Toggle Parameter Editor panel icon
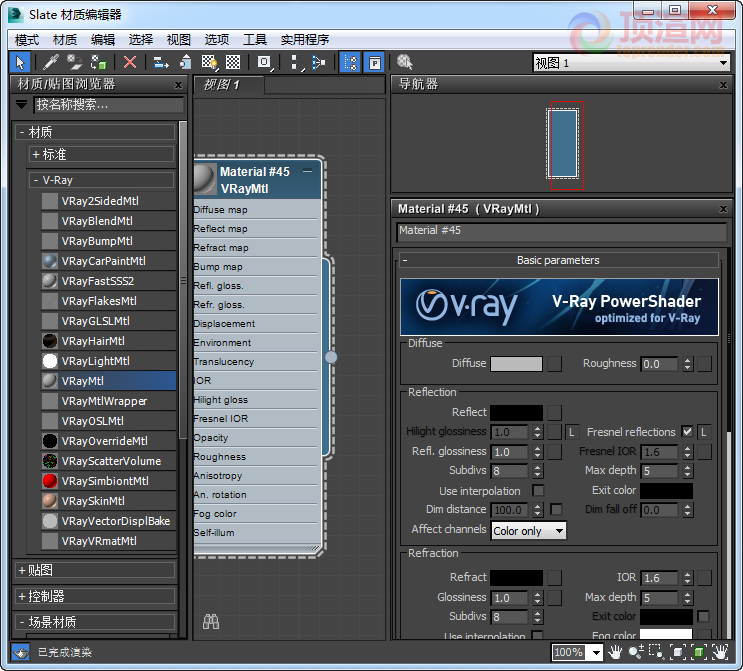Screen dimensions: 743x671 (374, 63)
